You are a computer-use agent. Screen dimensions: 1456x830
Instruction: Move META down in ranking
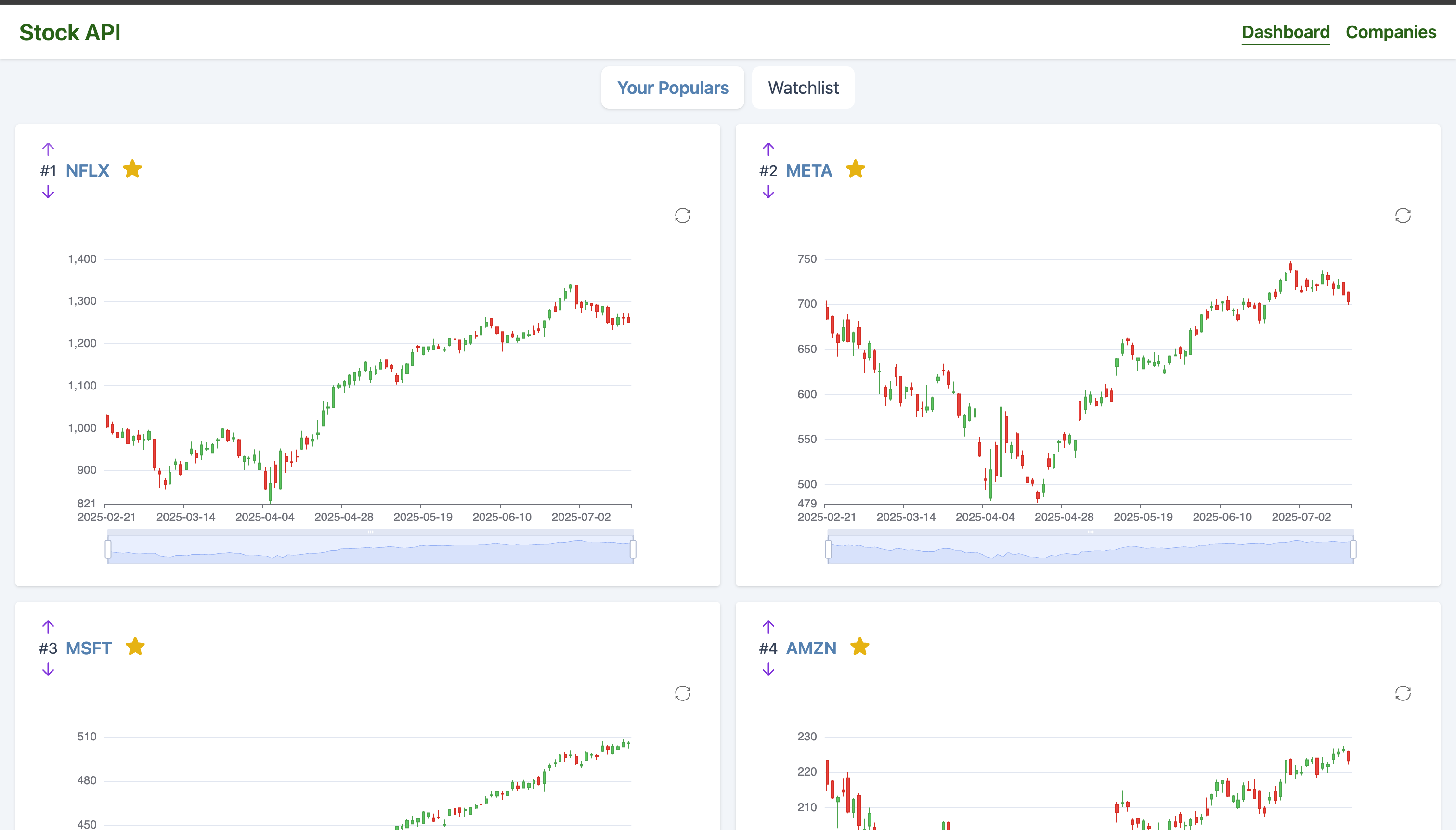point(768,192)
